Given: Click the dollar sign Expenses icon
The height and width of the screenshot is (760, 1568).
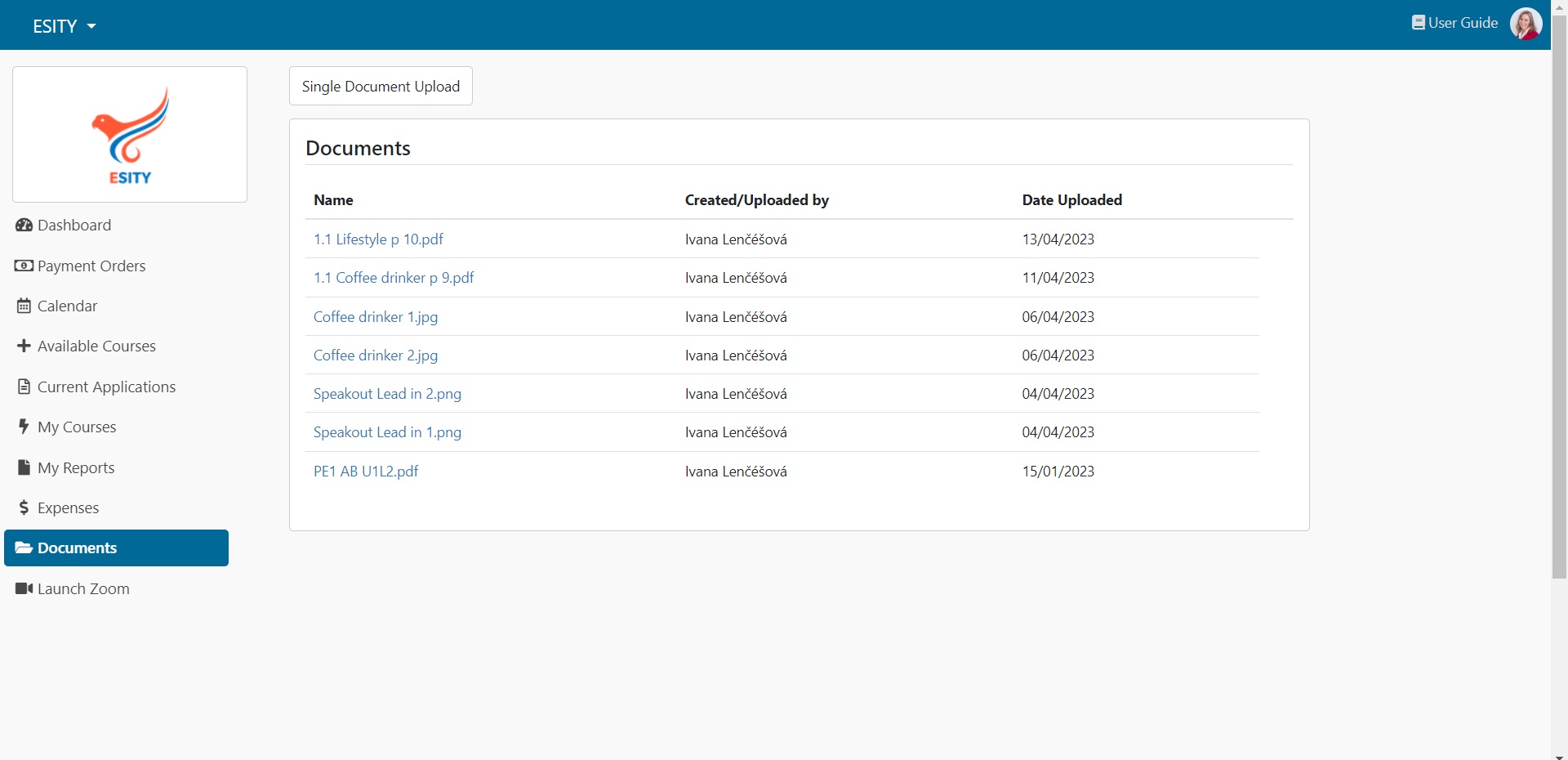Looking at the screenshot, I should point(24,507).
